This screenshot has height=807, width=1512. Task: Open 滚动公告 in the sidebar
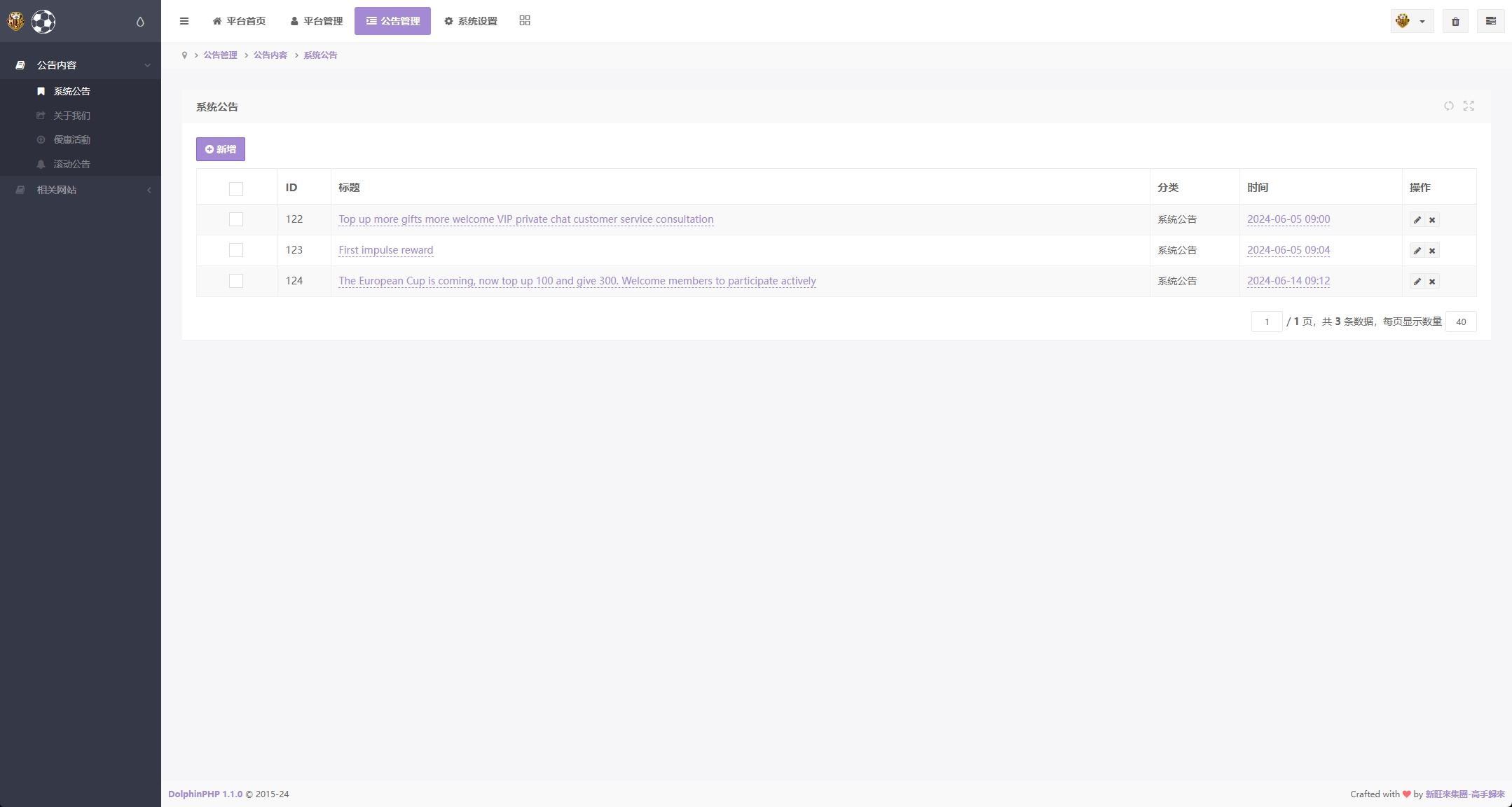coord(71,164)
